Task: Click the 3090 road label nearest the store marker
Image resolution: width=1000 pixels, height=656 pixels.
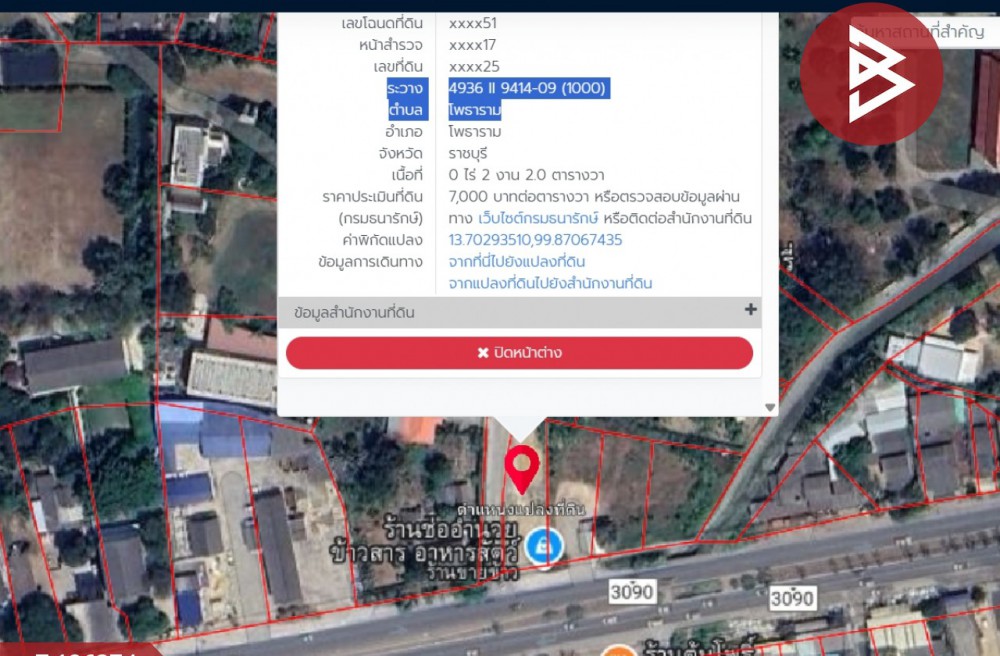Action: click(x=631, y=592)
